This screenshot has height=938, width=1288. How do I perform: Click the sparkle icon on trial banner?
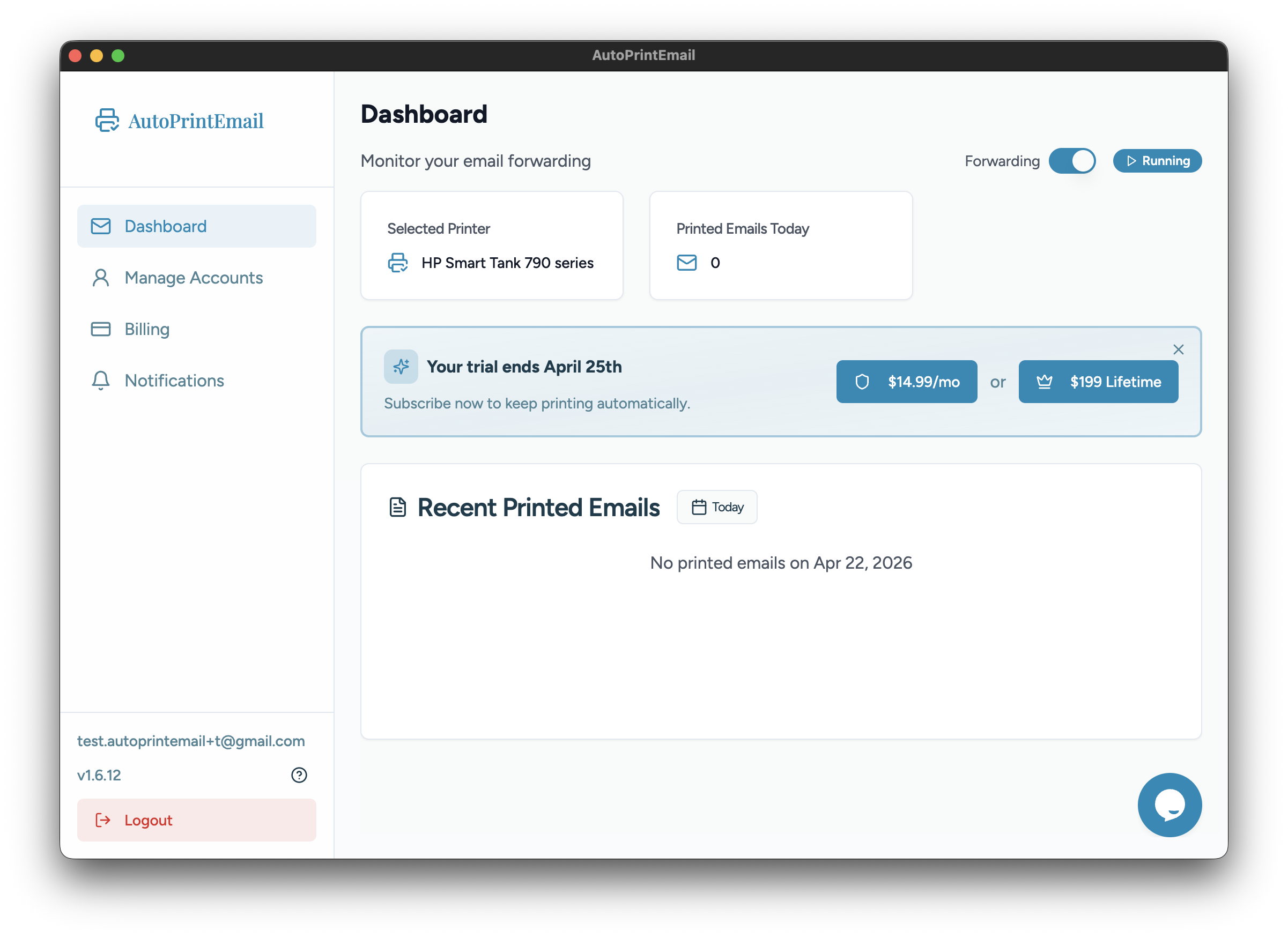(x=401, y=367)
